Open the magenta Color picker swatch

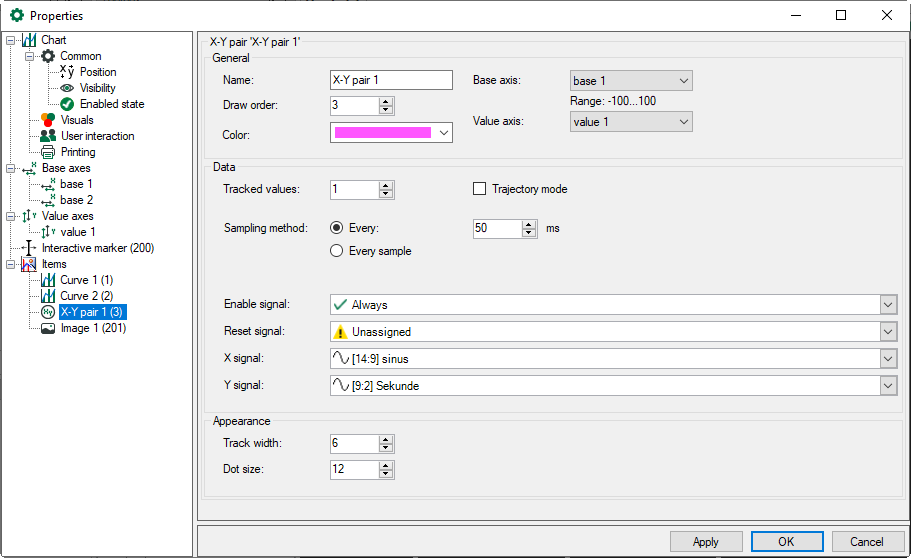(x=391, y=132)
